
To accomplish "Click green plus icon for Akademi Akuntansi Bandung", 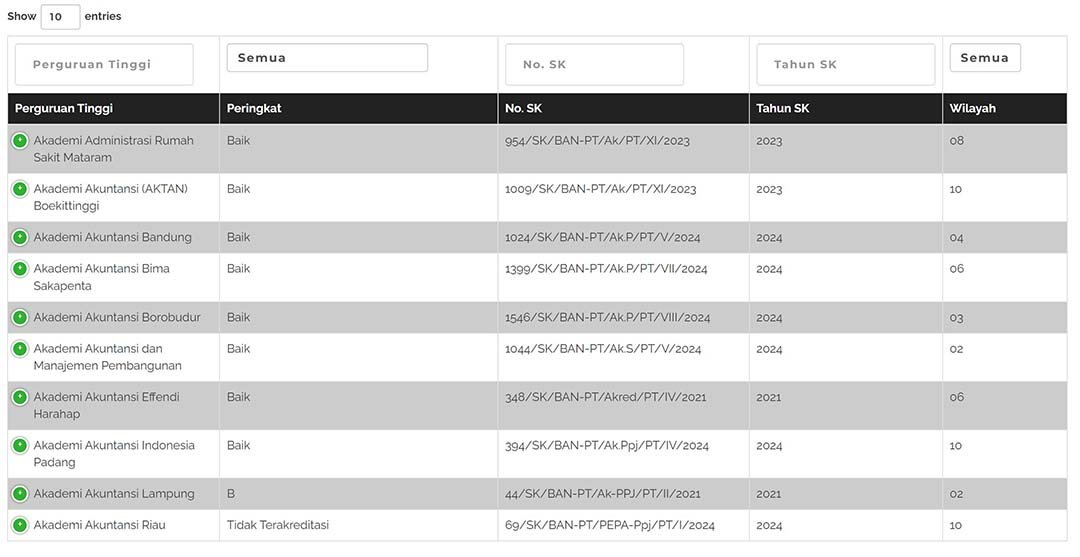I will [20, 237].
